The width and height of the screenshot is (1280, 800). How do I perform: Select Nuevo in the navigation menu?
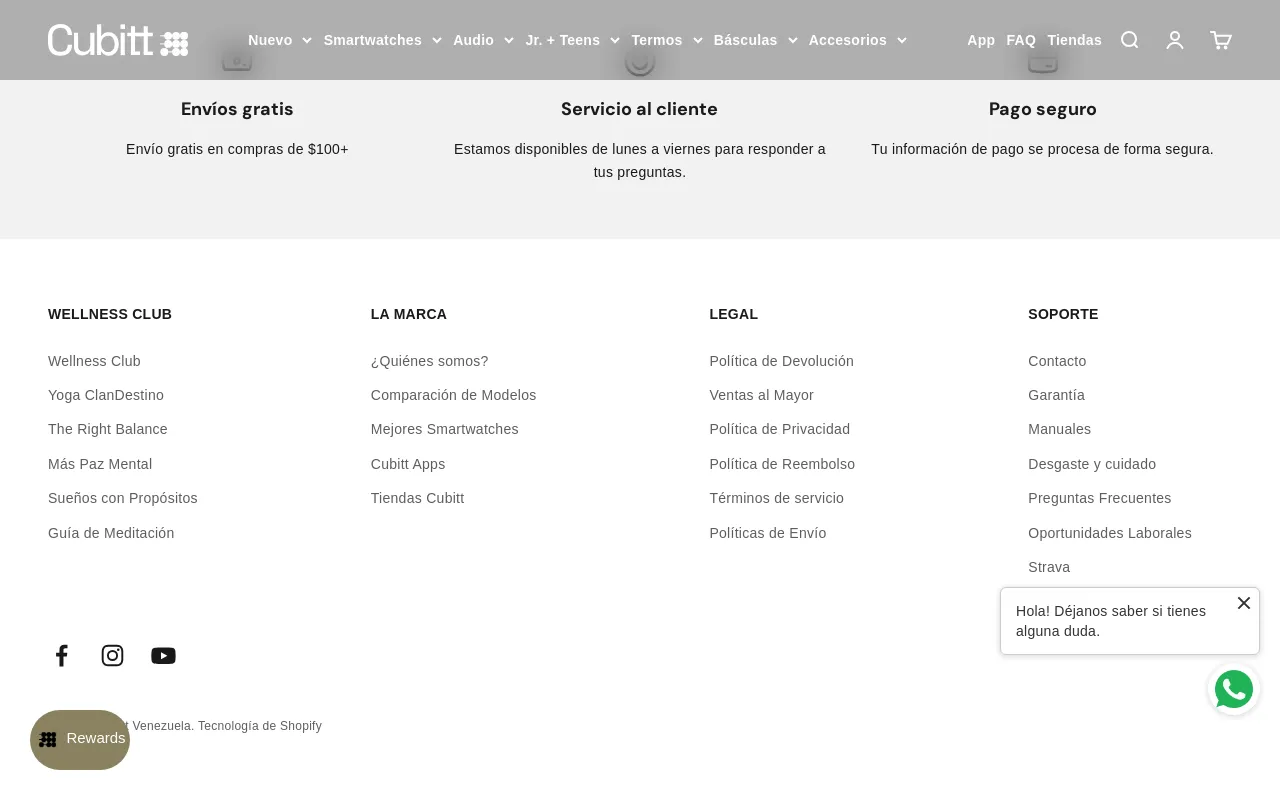click(x=270, y=40)
